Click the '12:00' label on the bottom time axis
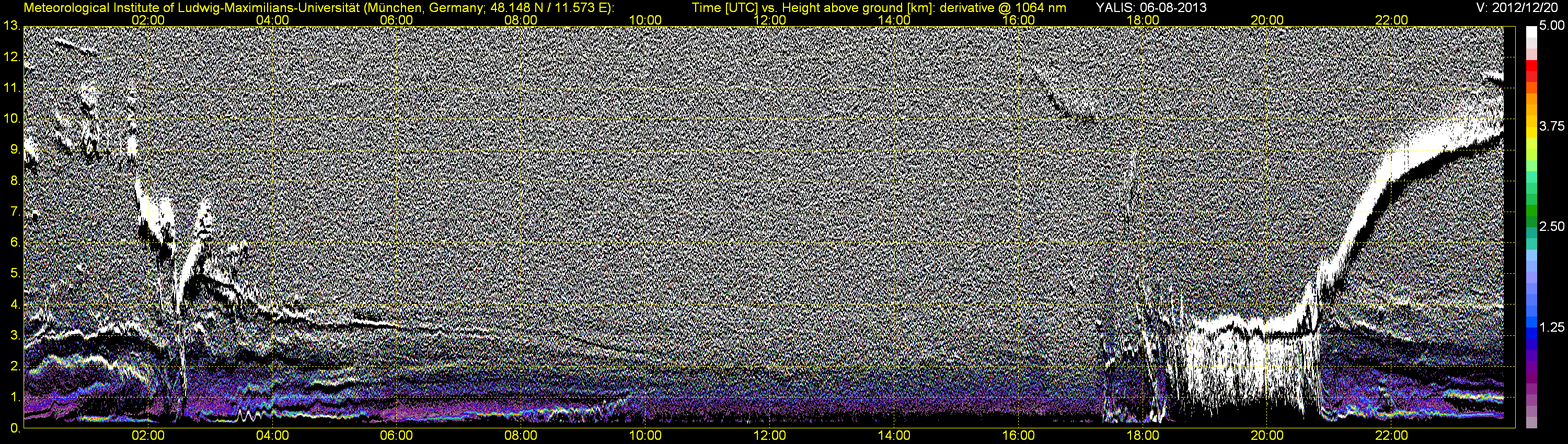This screenshot has width=1568, height=444. pyautogui.click(x=769, y=436)
